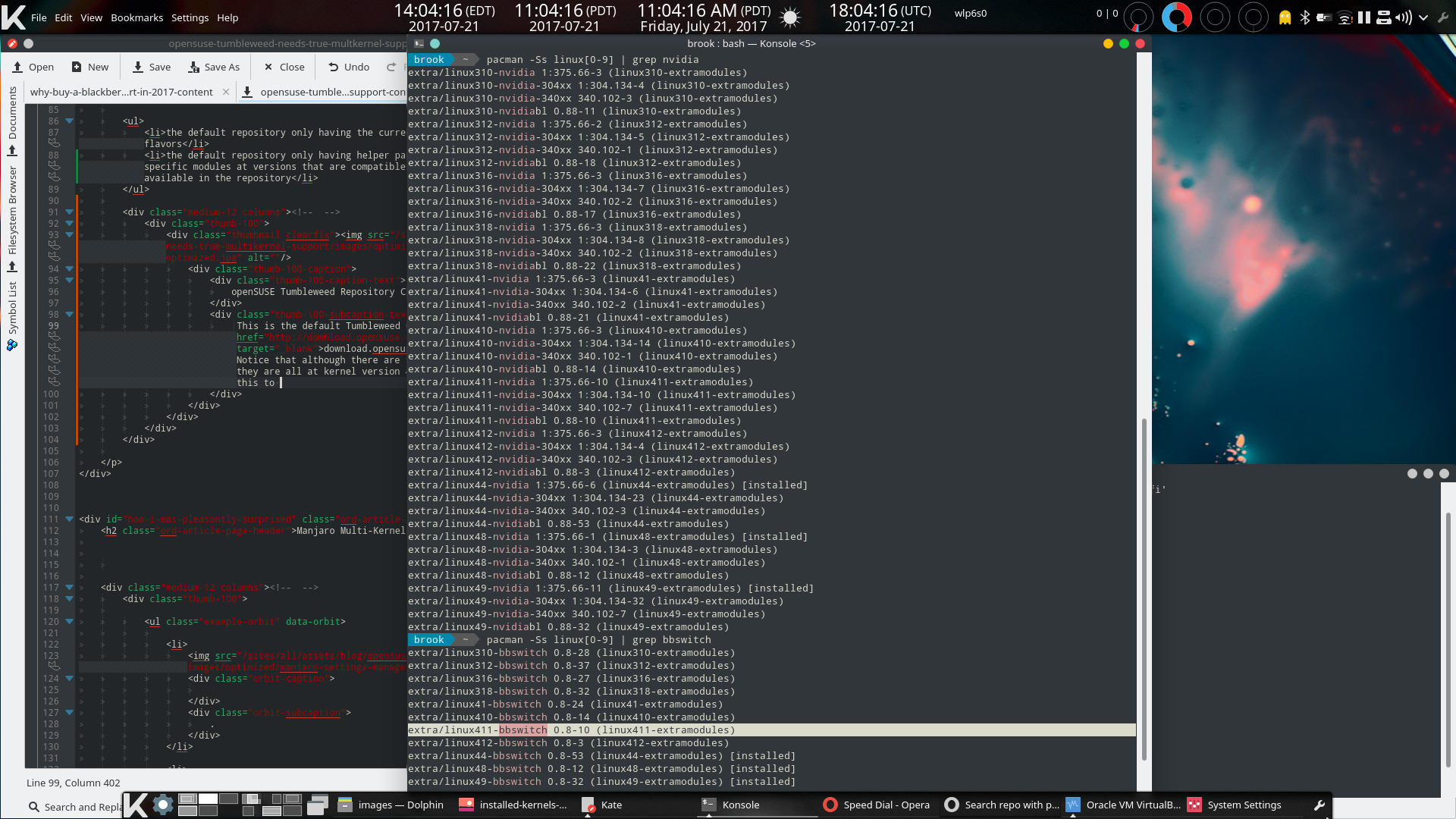This screenshot has height=819, width=1456.
Task: Click the first circular system monitor gauge
Action: (x=1137, y=17)
